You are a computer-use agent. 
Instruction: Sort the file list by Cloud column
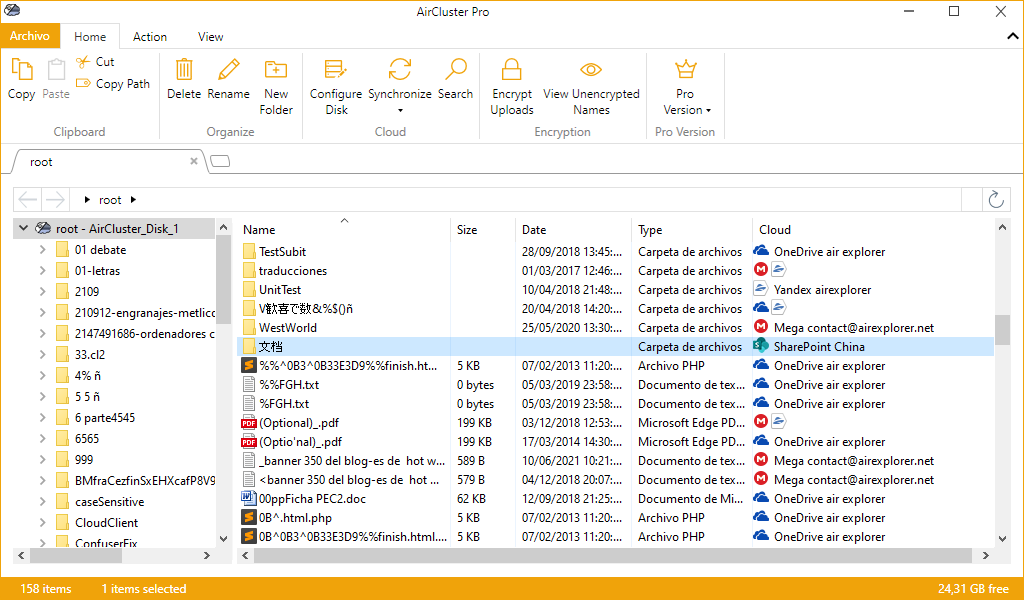(873, 229)
